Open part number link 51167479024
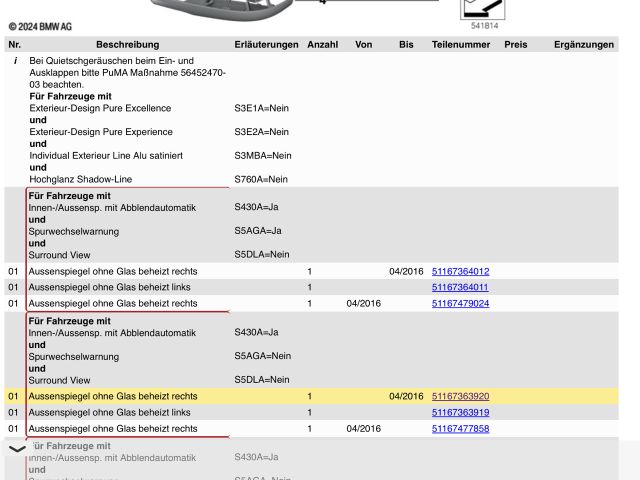640x480 pixels. 460,303
